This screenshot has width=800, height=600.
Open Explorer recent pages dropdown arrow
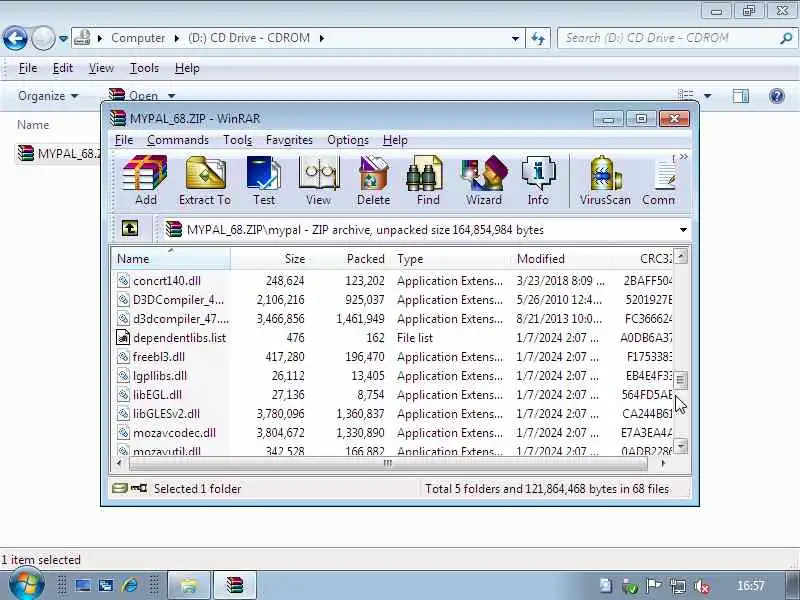pos(63,38)
